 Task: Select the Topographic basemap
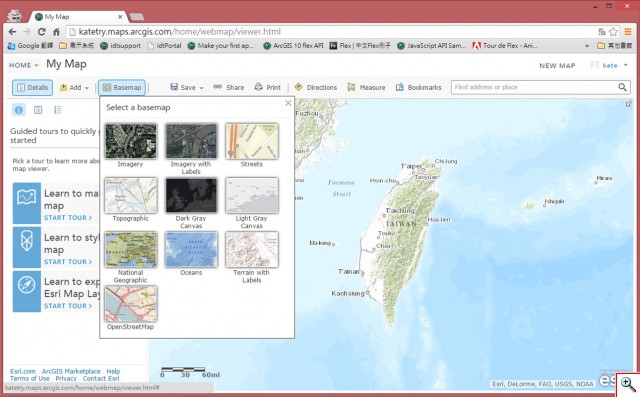point(131,195)
